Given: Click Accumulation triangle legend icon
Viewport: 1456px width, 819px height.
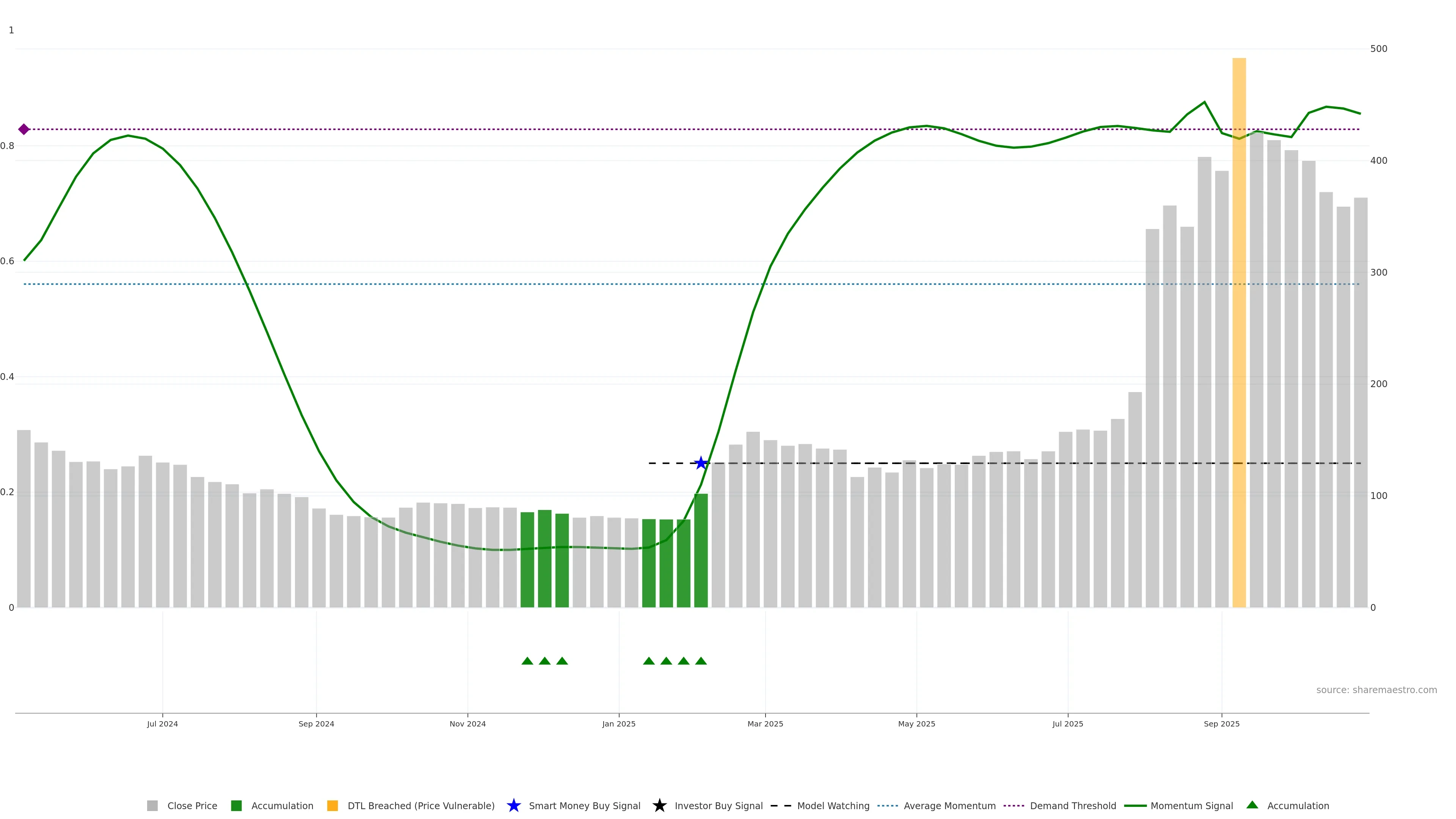Looking at the screenshot, I should [1252, 805].
